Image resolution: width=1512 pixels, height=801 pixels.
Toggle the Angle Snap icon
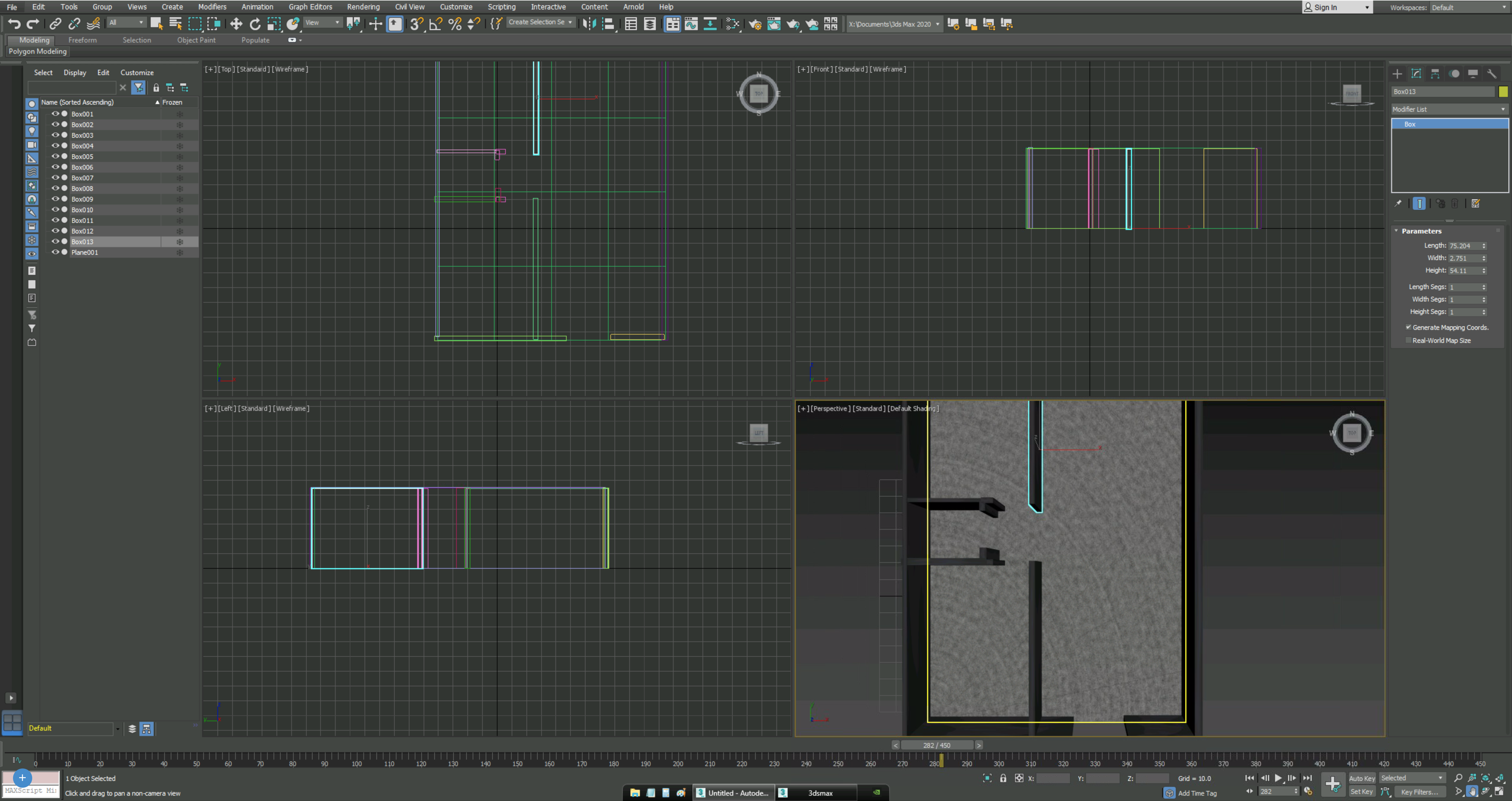point(435,23)
